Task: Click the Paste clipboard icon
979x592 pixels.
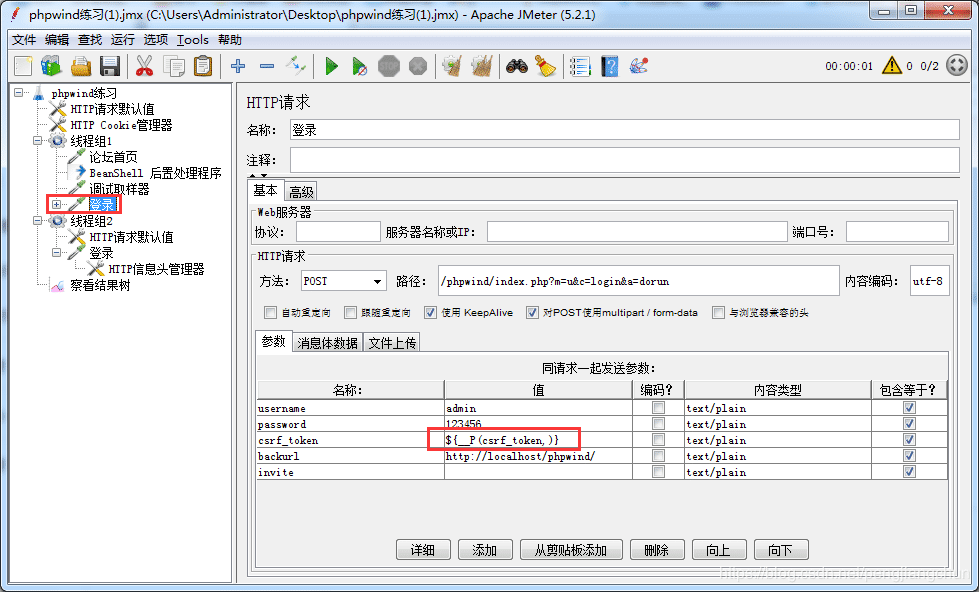Action: pyautogui.click(x=203, y=67)
